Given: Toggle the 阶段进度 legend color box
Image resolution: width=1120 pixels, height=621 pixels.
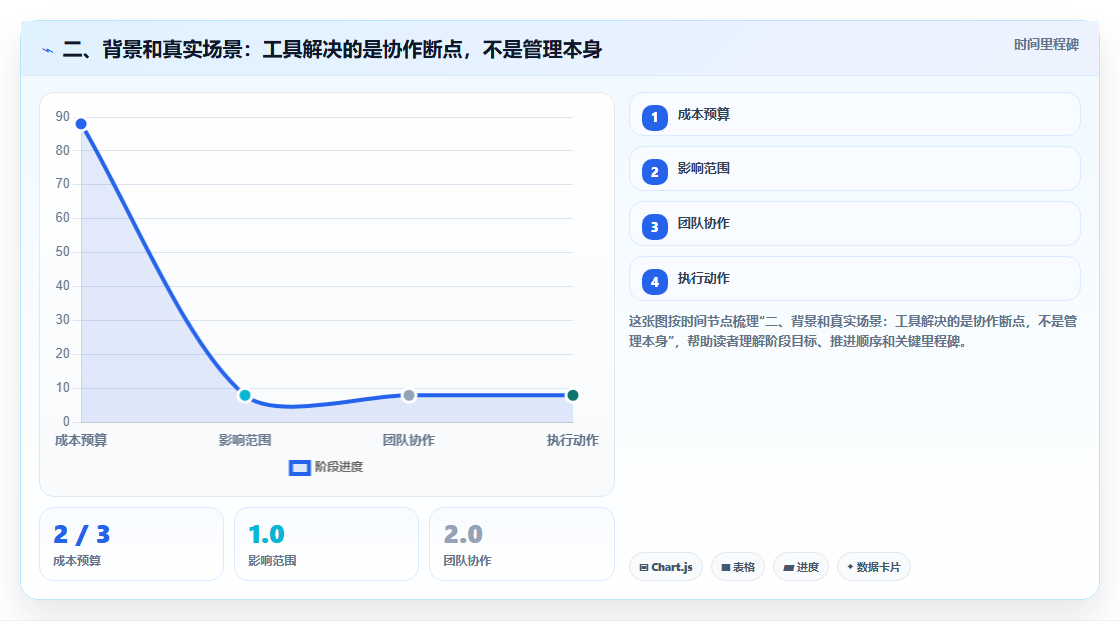Looking at the screenshot, I should (299, 468).
